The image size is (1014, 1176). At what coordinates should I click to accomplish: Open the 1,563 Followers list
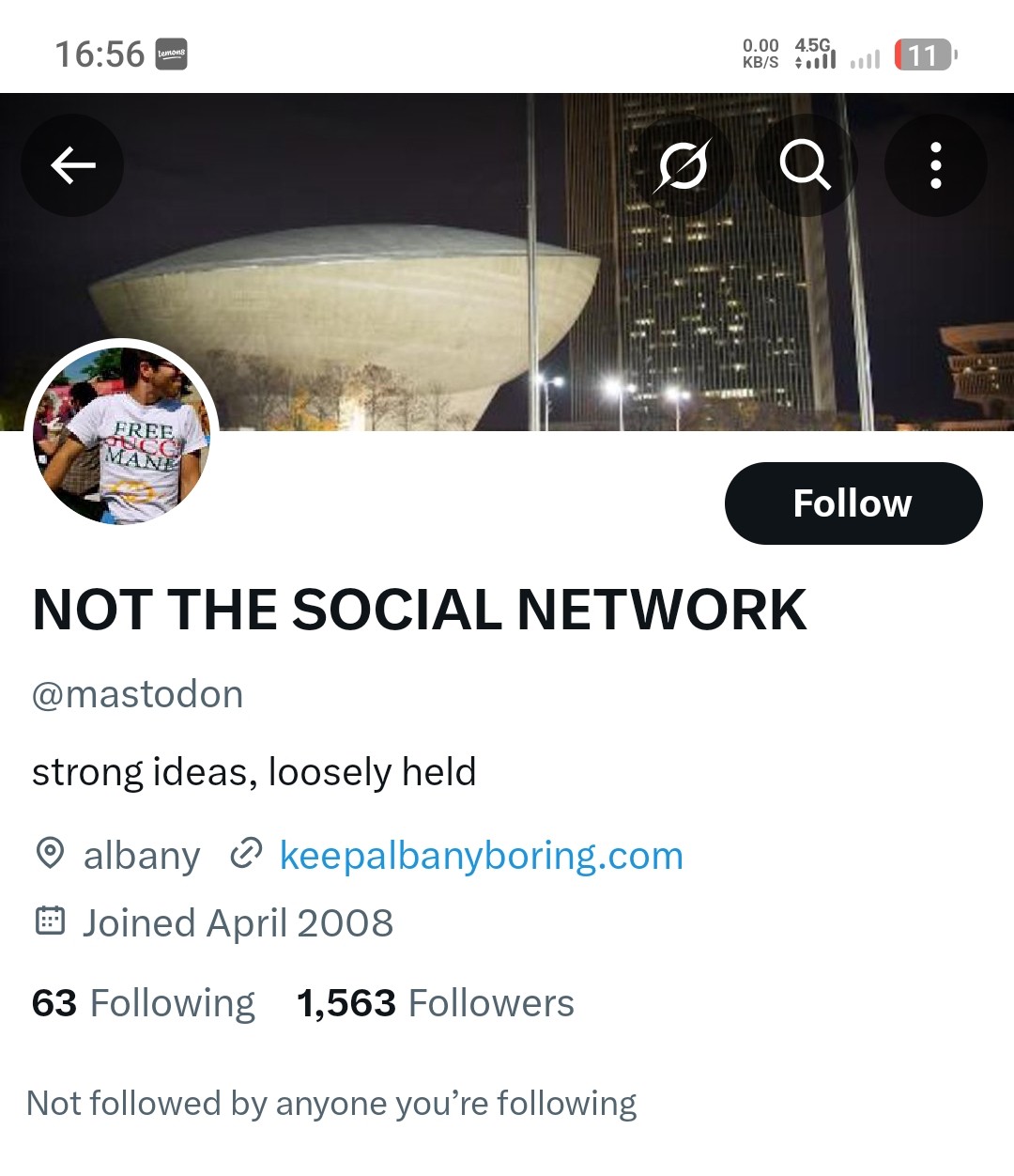click(435, 1003)
